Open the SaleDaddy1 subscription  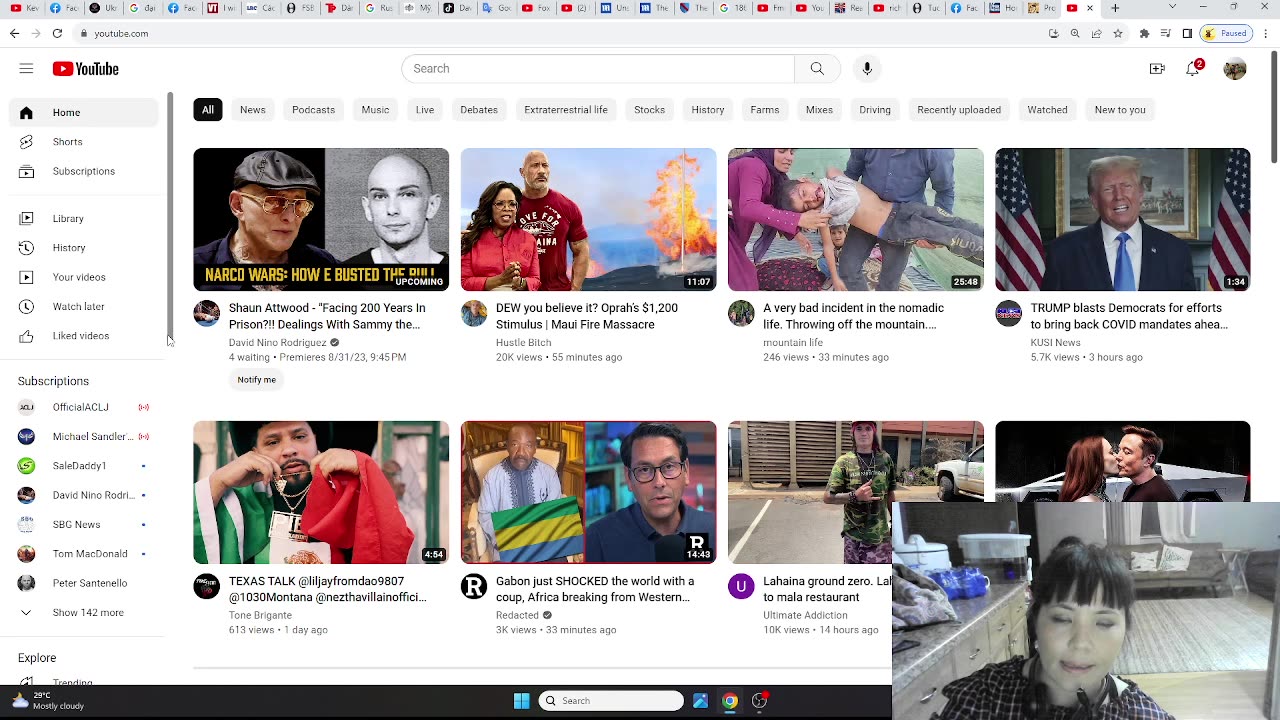pos(83,466)
